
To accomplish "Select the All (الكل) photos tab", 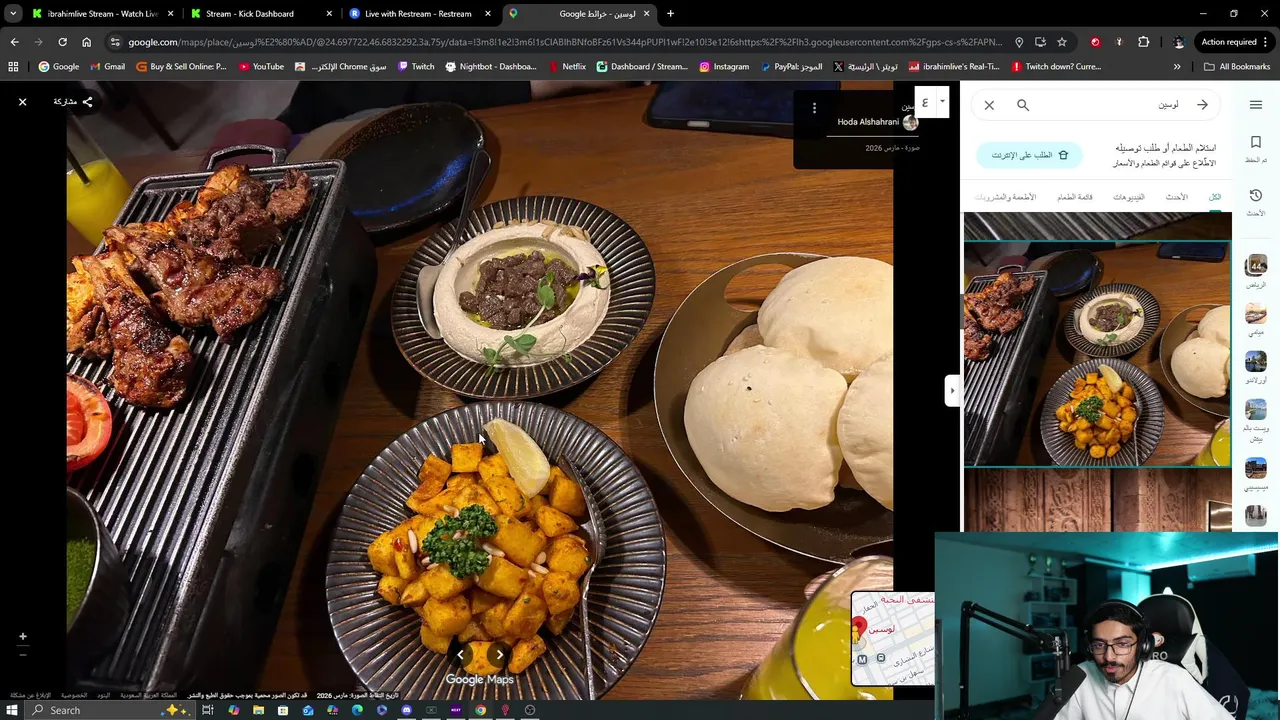I will [1215, 197].
